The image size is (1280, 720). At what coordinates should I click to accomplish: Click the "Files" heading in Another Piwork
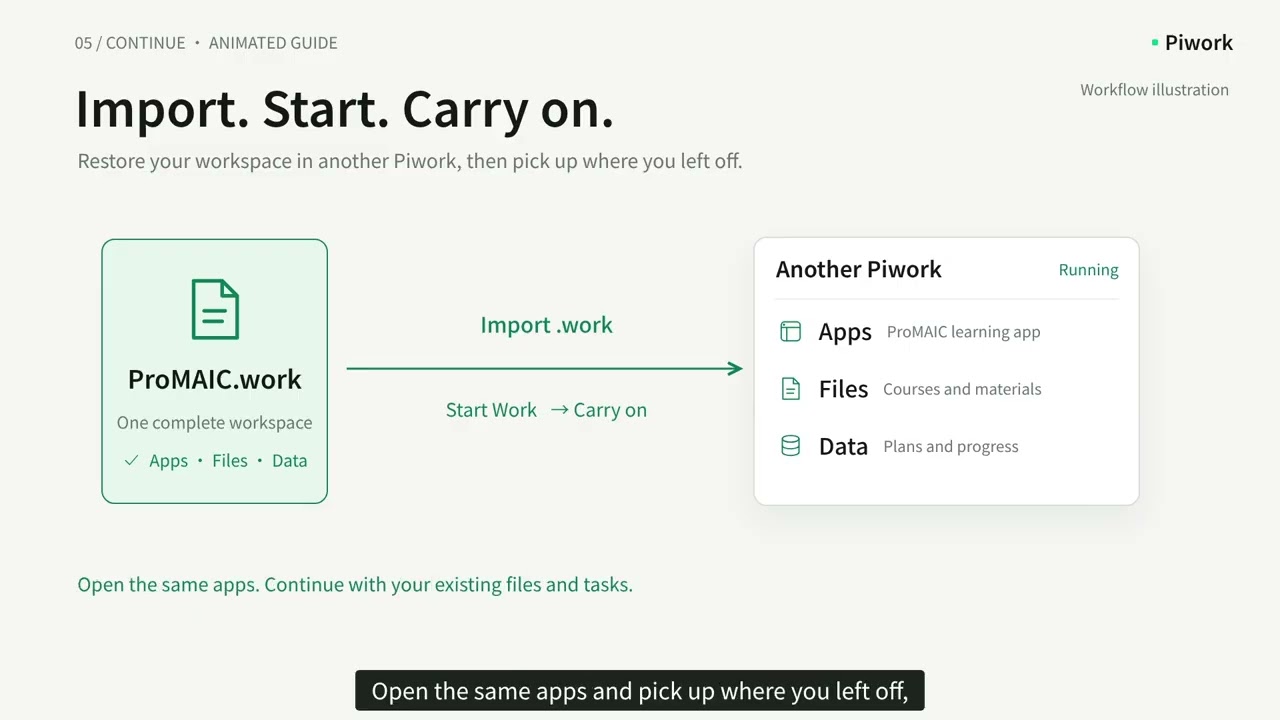coord(843,389)
